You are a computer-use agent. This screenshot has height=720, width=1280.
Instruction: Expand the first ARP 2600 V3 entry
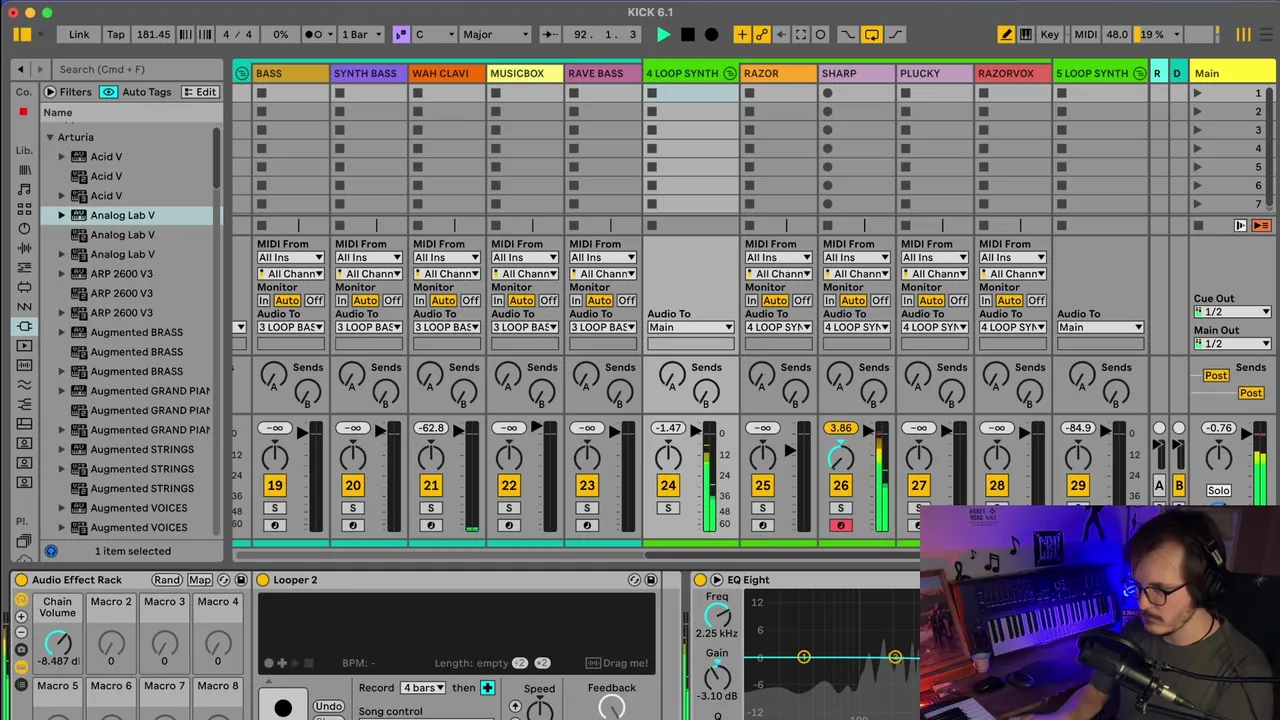61,274
